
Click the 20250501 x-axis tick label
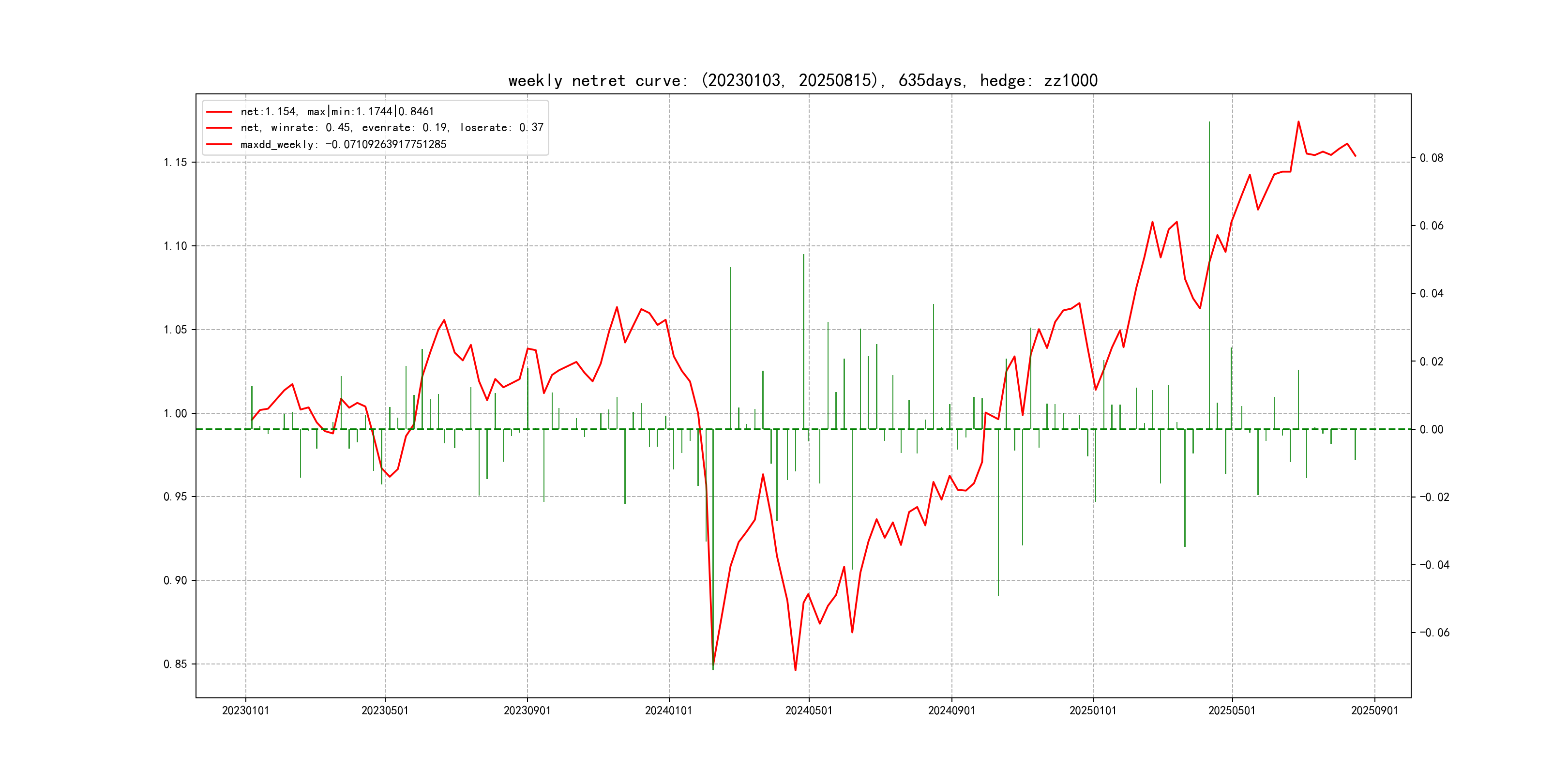tap(1231, 710)
